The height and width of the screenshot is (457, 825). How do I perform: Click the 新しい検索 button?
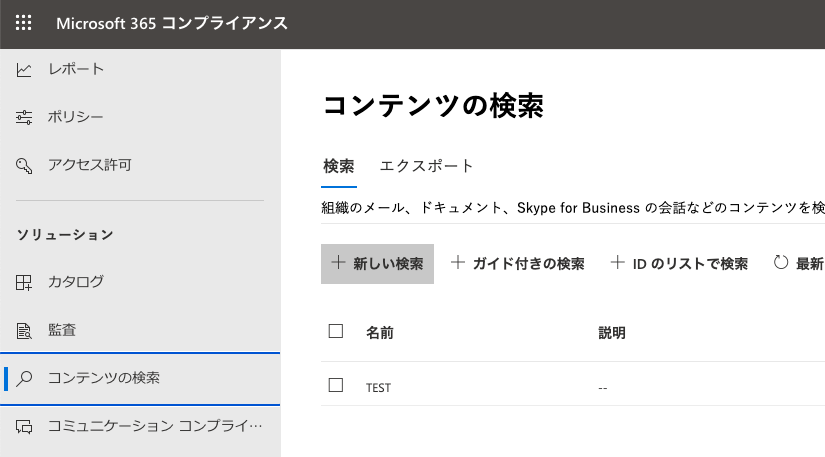377,264
